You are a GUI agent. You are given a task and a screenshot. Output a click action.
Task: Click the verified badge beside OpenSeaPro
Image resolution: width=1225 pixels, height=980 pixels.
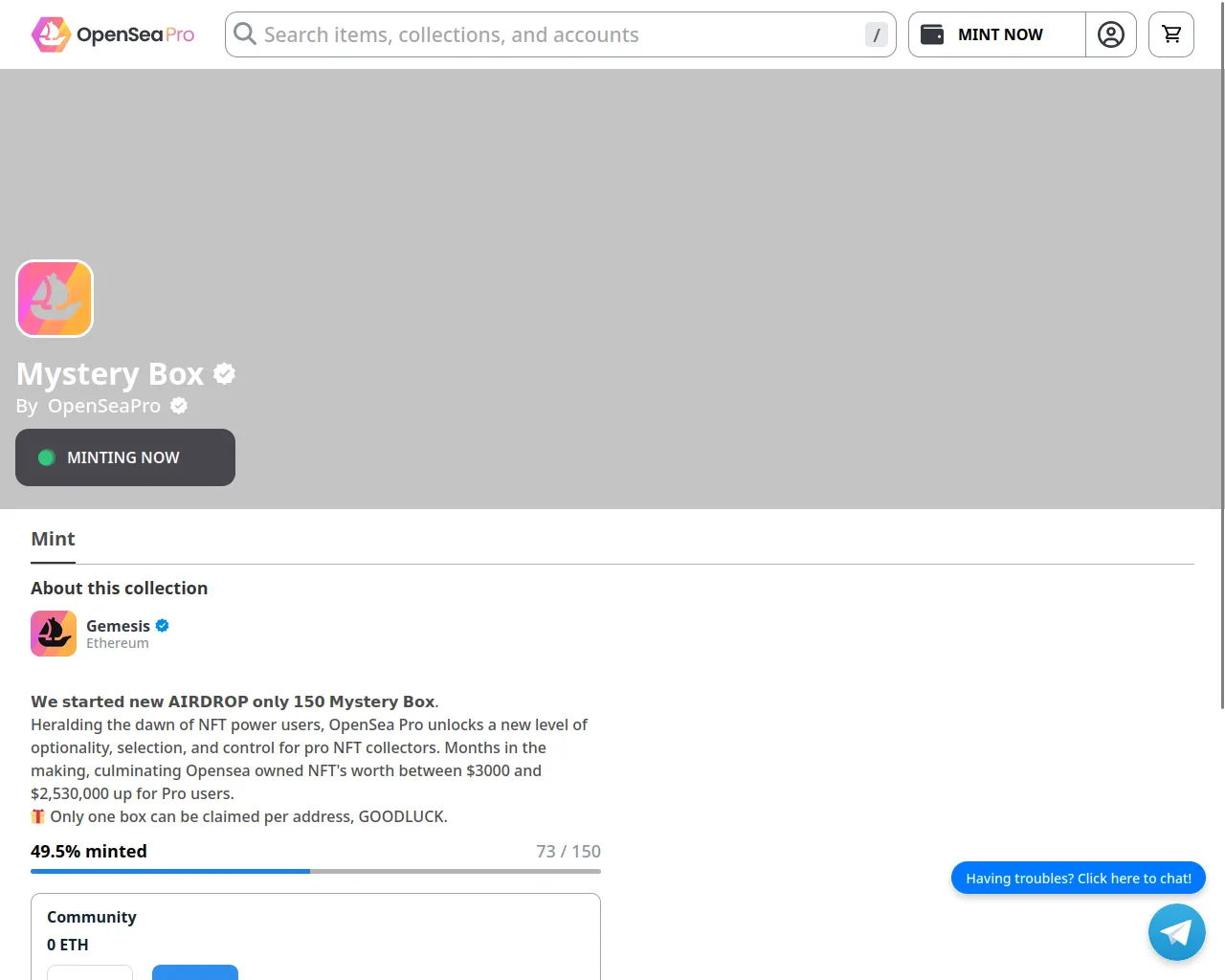click(x=179, y=406)
